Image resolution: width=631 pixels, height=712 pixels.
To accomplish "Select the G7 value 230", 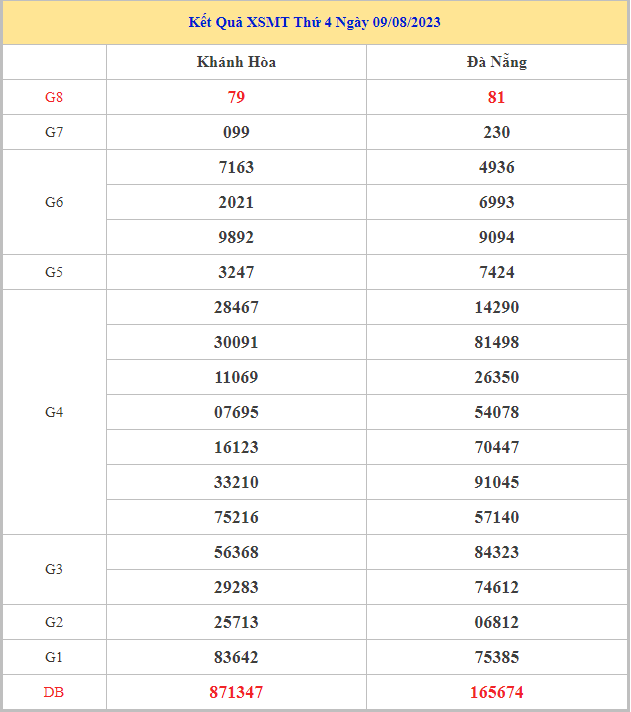I will tap(496, 132).
